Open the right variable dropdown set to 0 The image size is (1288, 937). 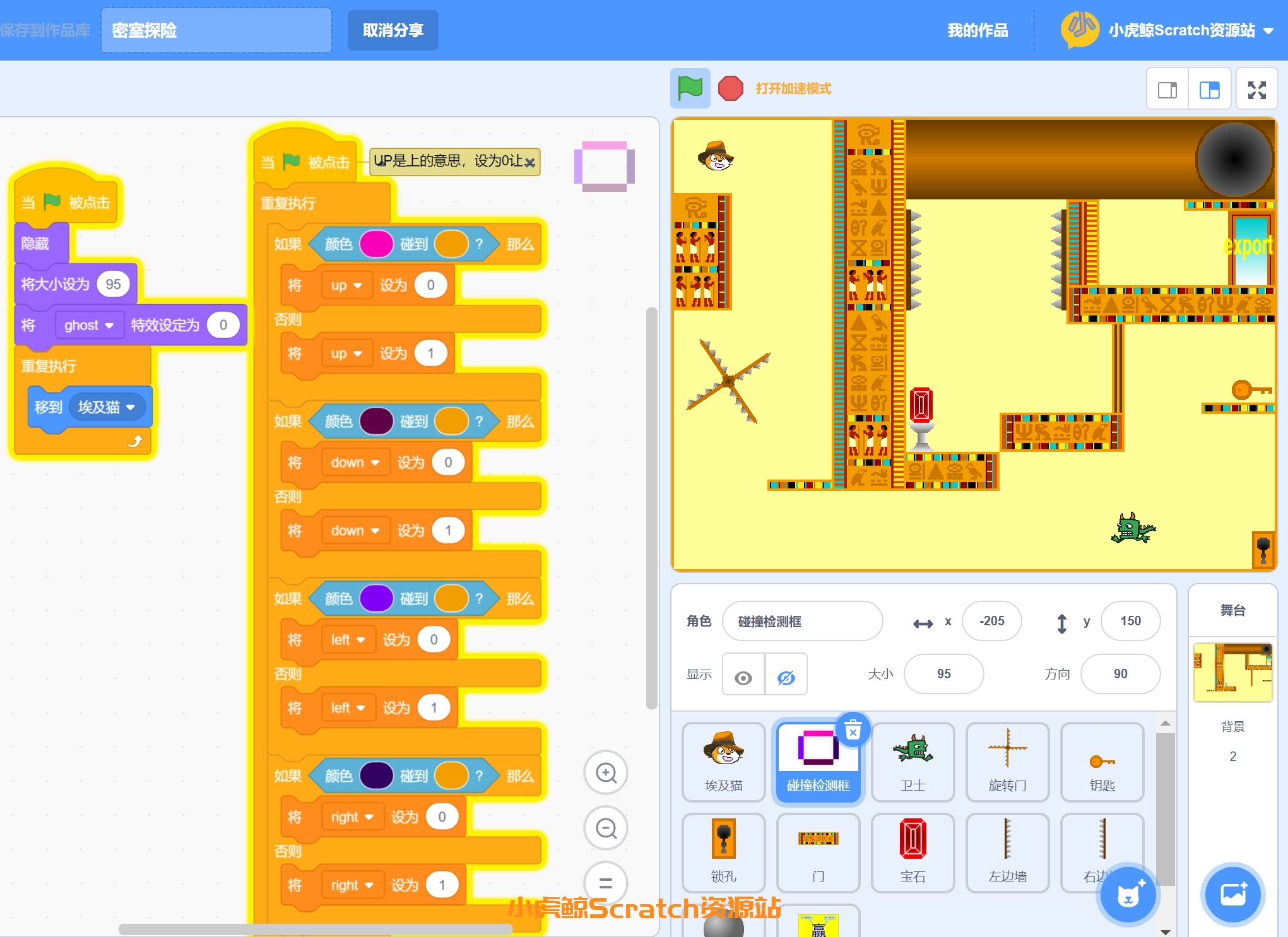click(x=352, y=817)
